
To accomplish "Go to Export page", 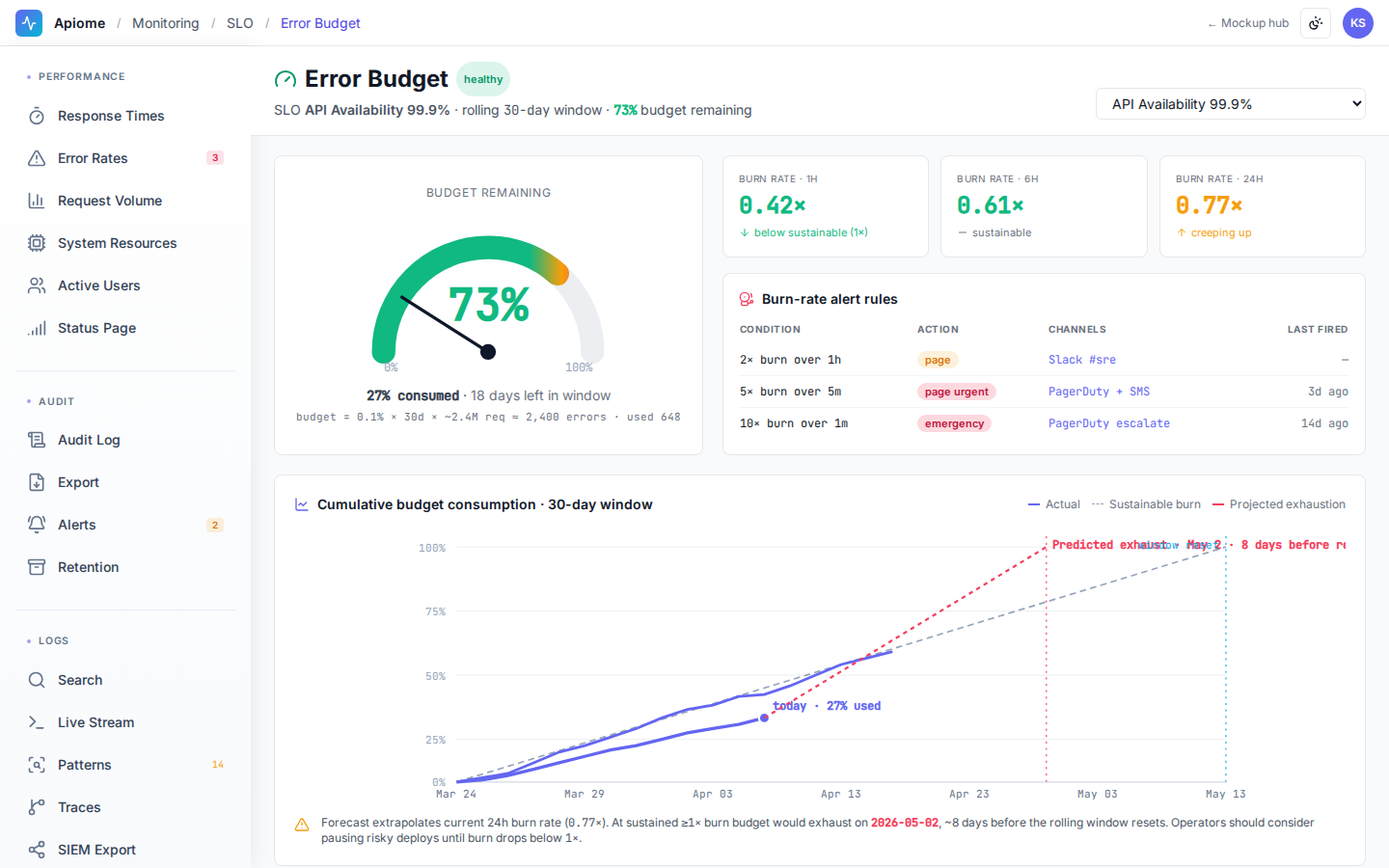I will click(x=125, y=482).
